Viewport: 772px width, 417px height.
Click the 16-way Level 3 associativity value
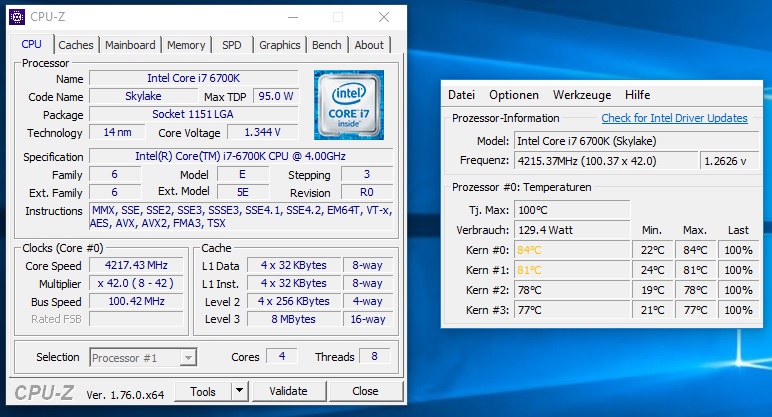368,319
